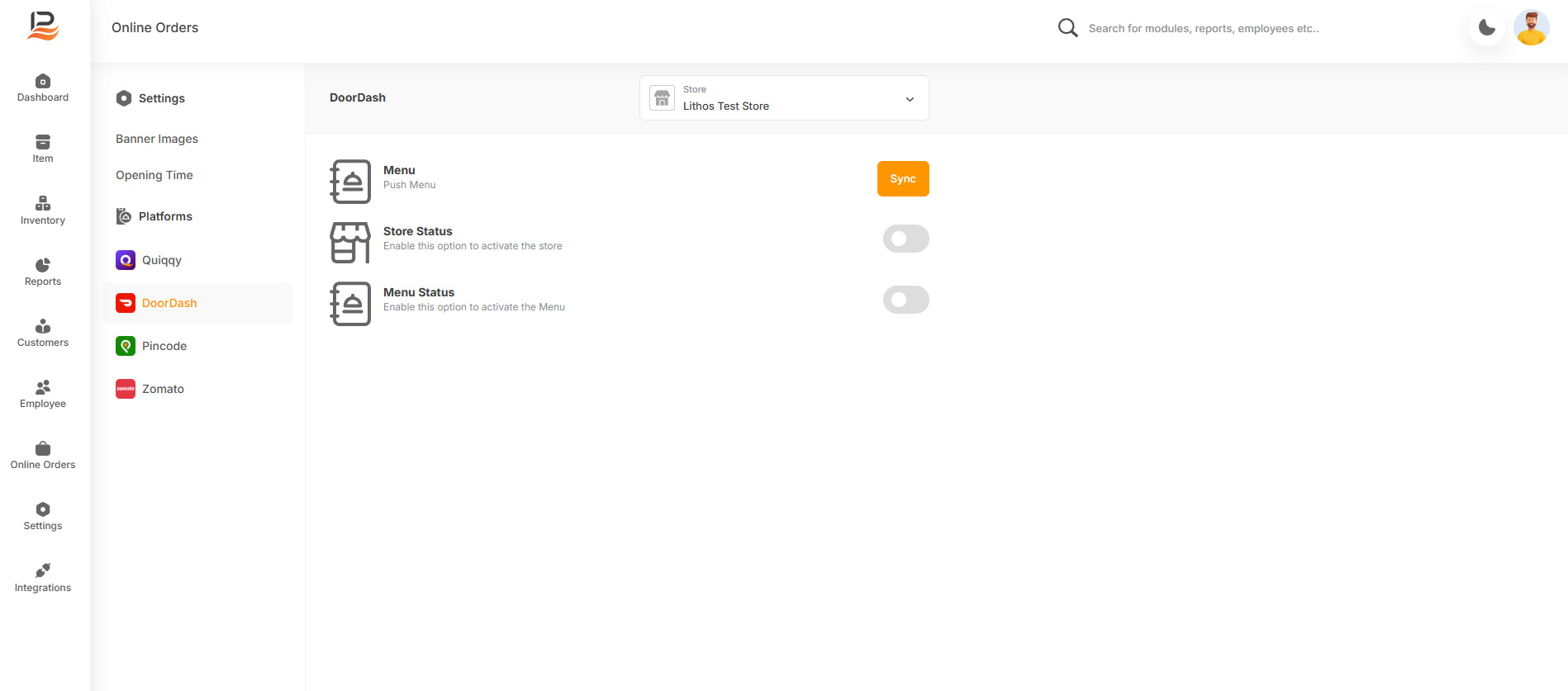Click the Integrations label in the sidebar
This screenshot has width=1568, height=691.
(x=43, y=588)
